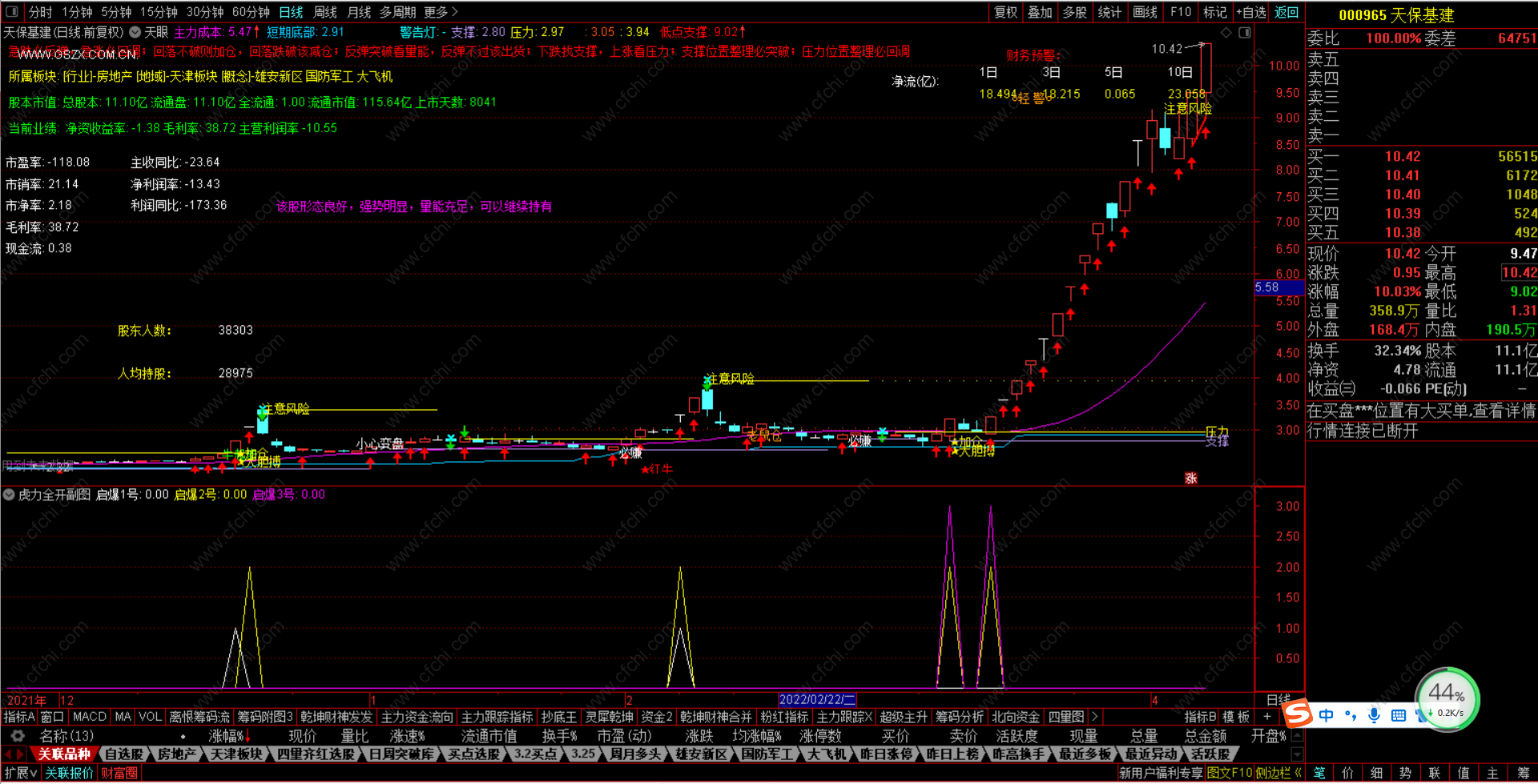Click the Sogou input method S icon
This screenshot has width=1538, height=784.
click(1298, 714)
